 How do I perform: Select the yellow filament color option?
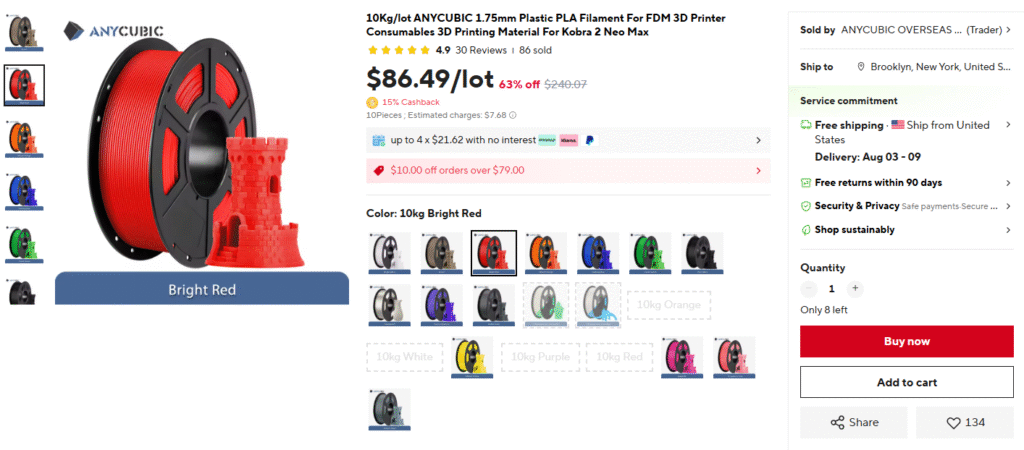click(x=472, y=357)
